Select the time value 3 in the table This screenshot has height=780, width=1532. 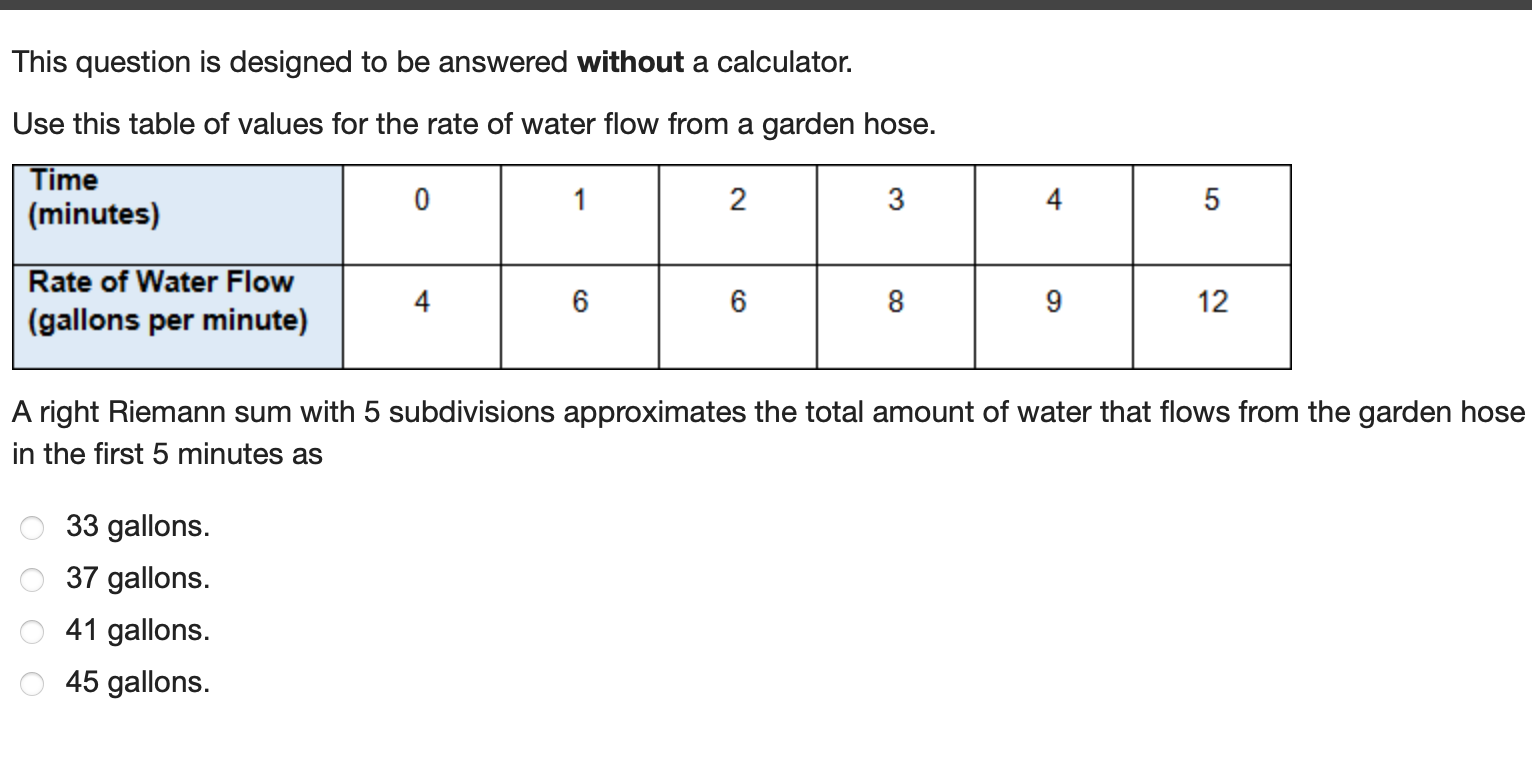(895, 201)
